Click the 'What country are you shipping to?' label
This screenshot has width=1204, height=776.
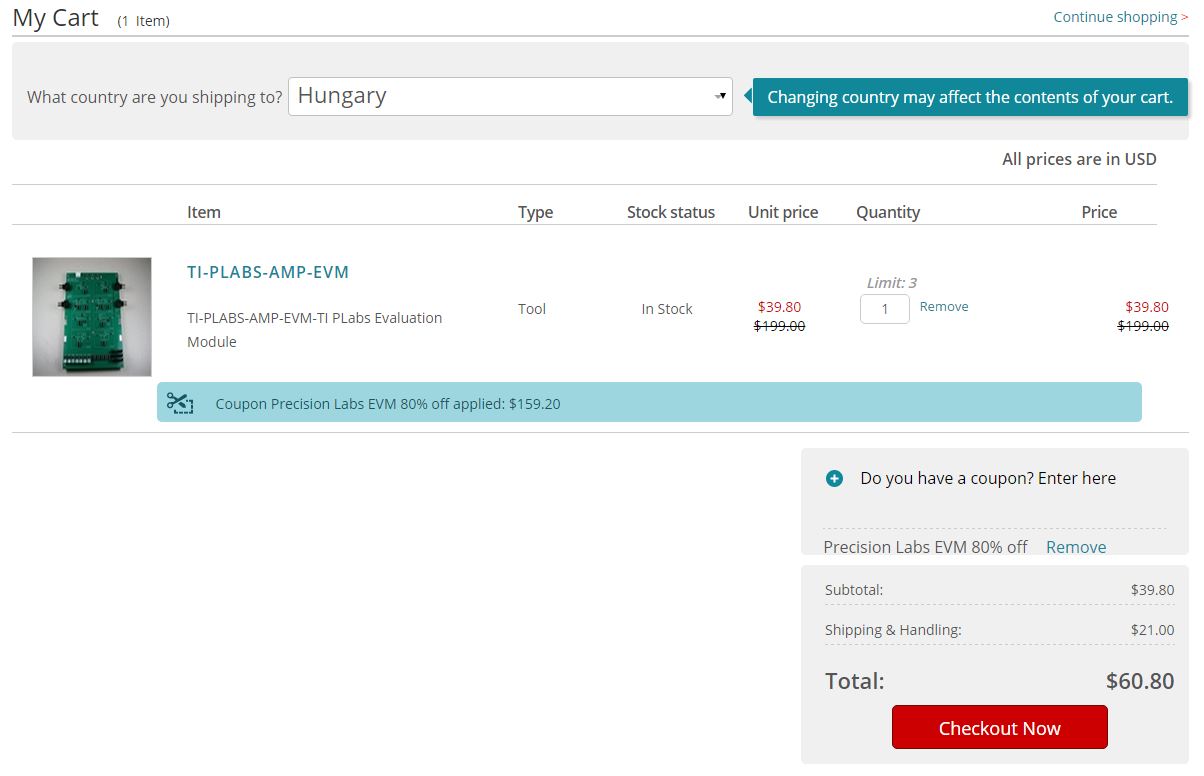click(155, 97)
